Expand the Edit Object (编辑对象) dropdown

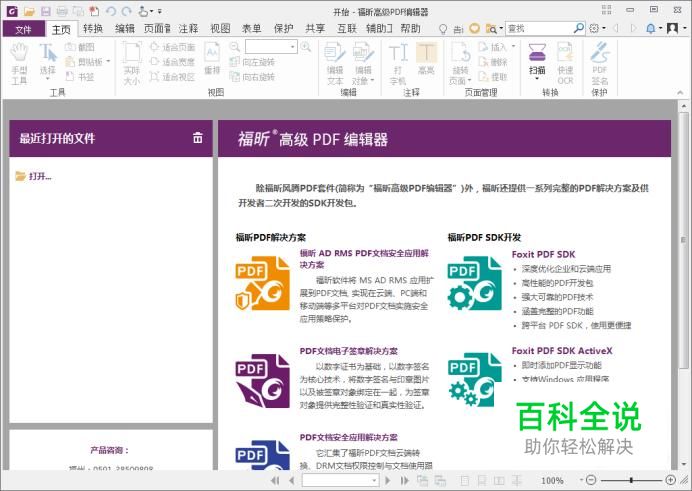tap(372, 81)
